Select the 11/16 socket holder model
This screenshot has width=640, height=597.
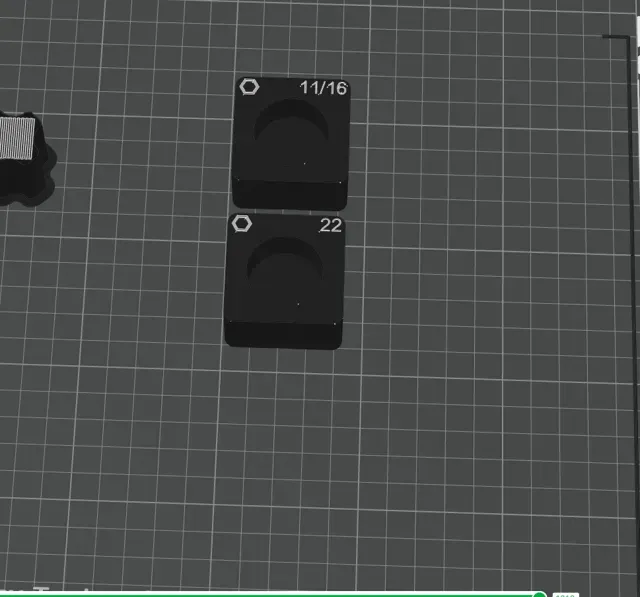click(291, 144)
